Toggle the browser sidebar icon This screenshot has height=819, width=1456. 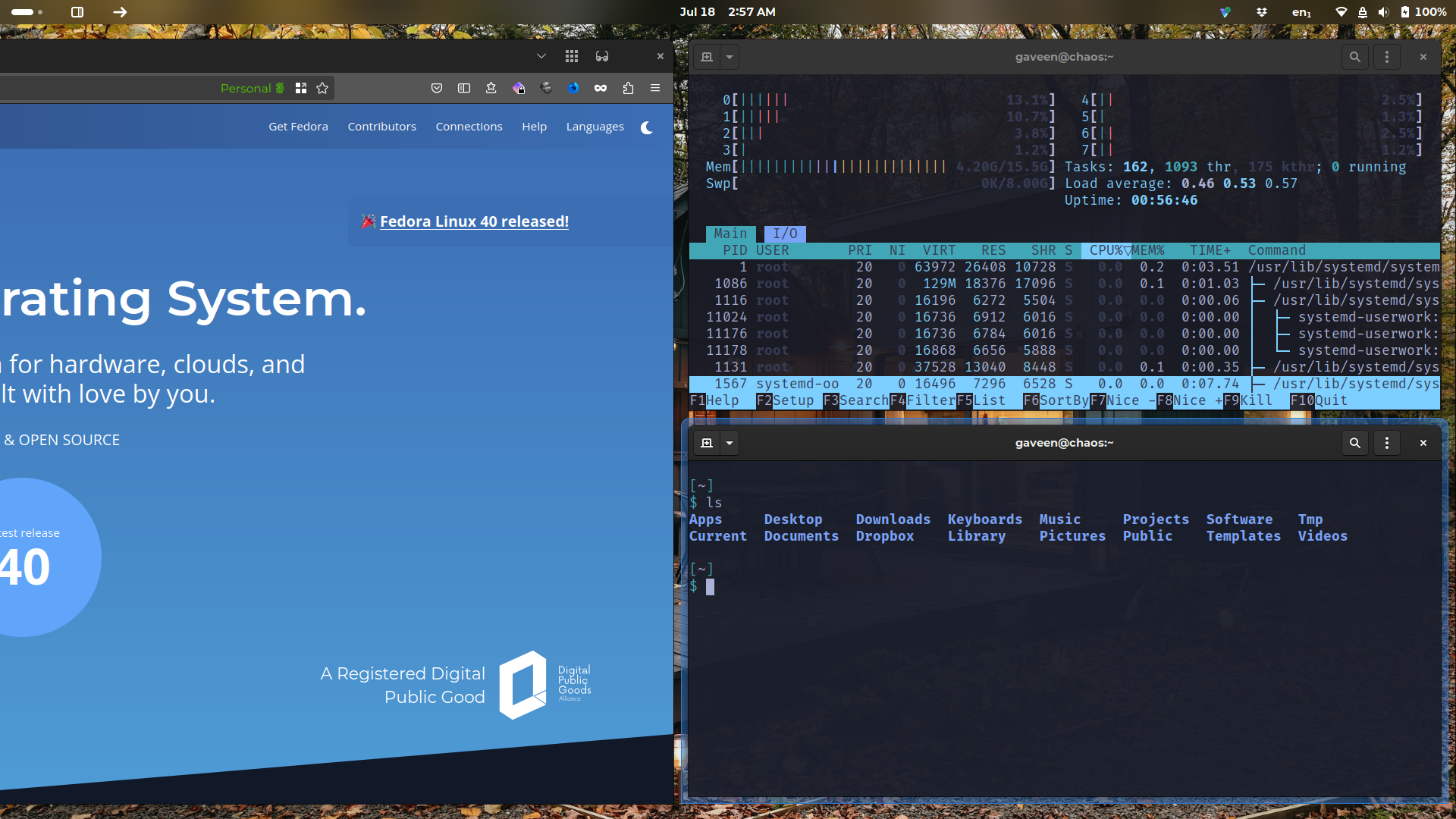pyautogui.click(x=464, y=88)
